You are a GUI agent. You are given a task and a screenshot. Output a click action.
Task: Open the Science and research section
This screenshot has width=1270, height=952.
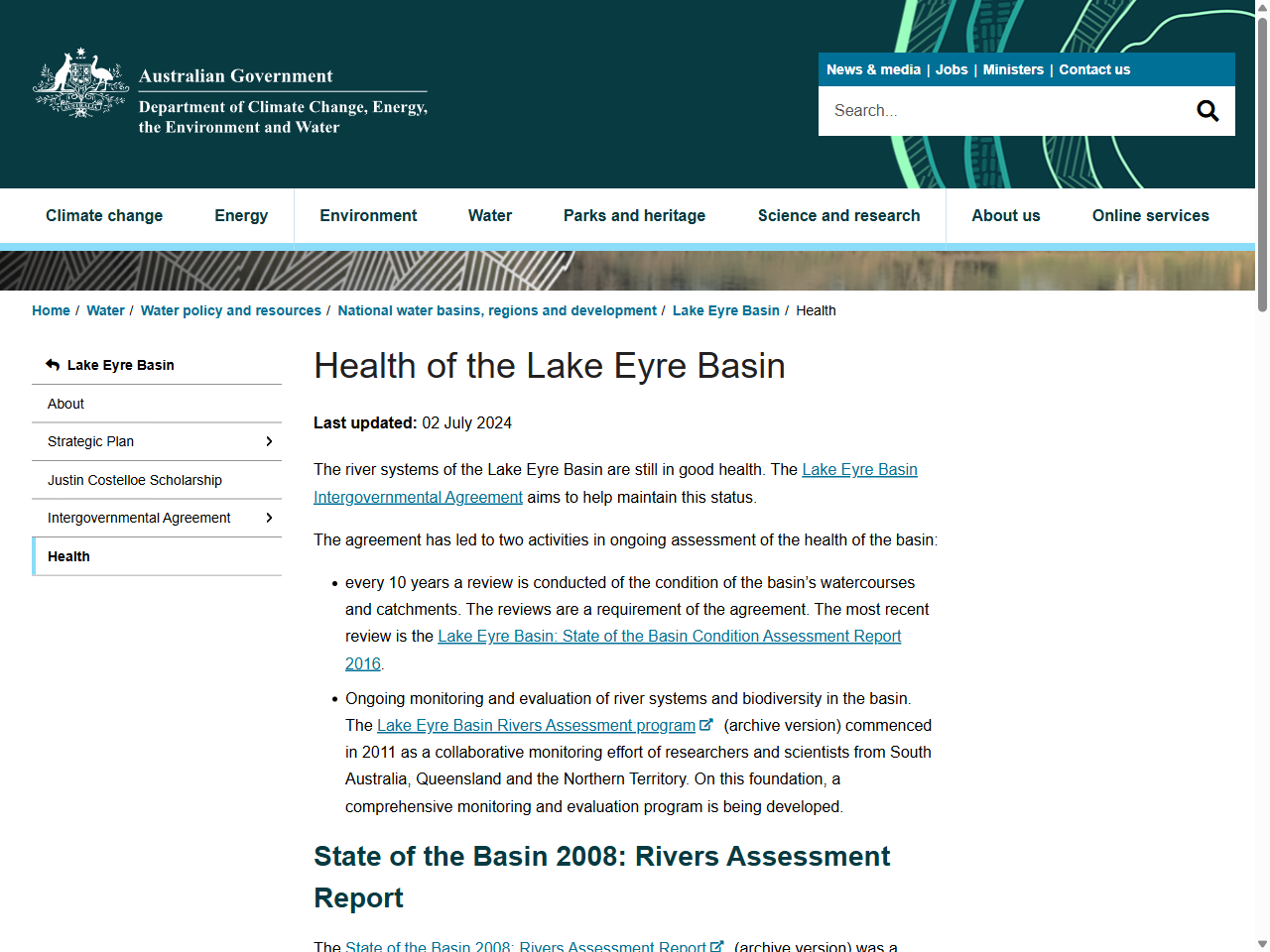pyautogui.click(x=838, y=215)
